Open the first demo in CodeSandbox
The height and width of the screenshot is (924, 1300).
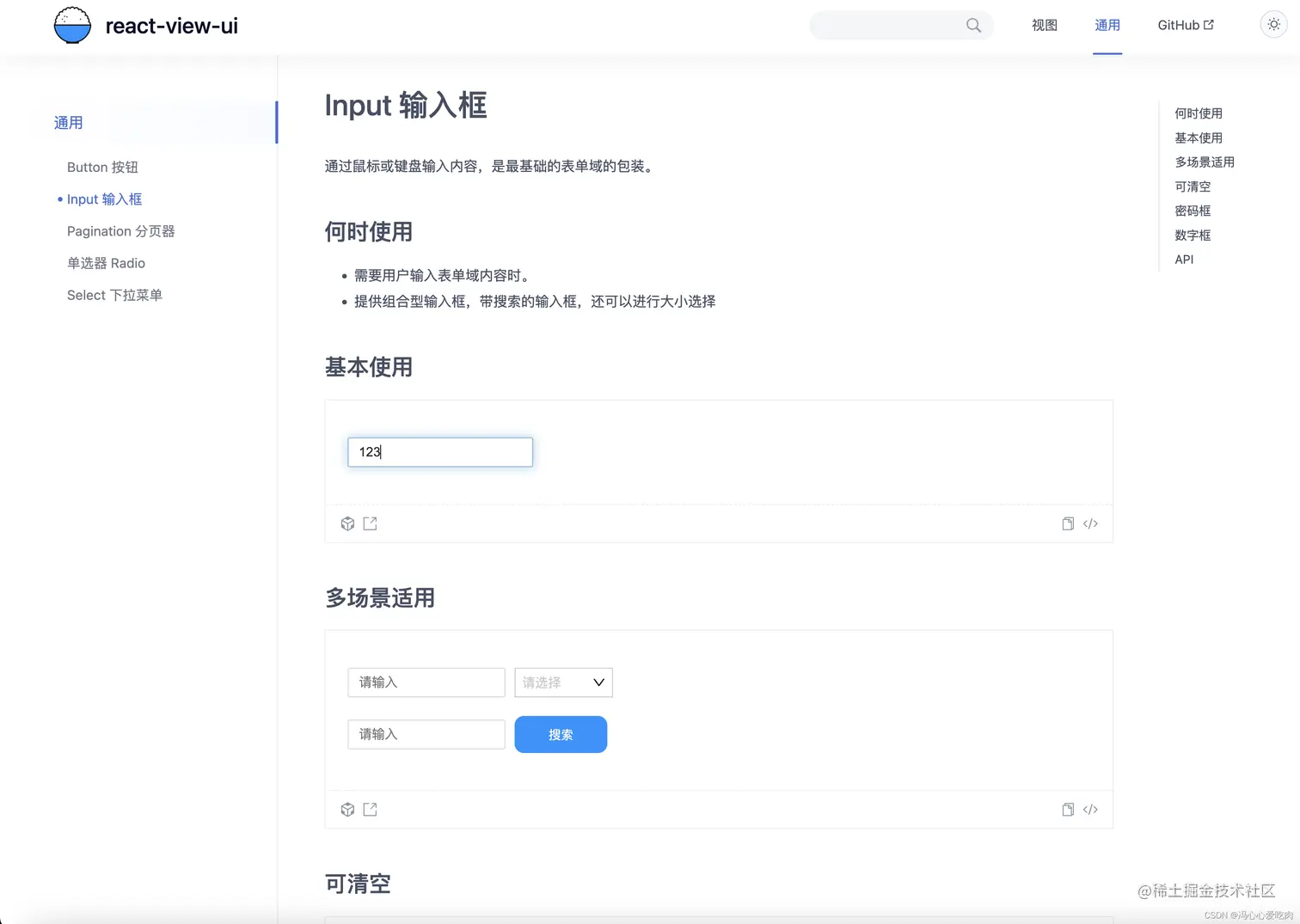[347, 523]
